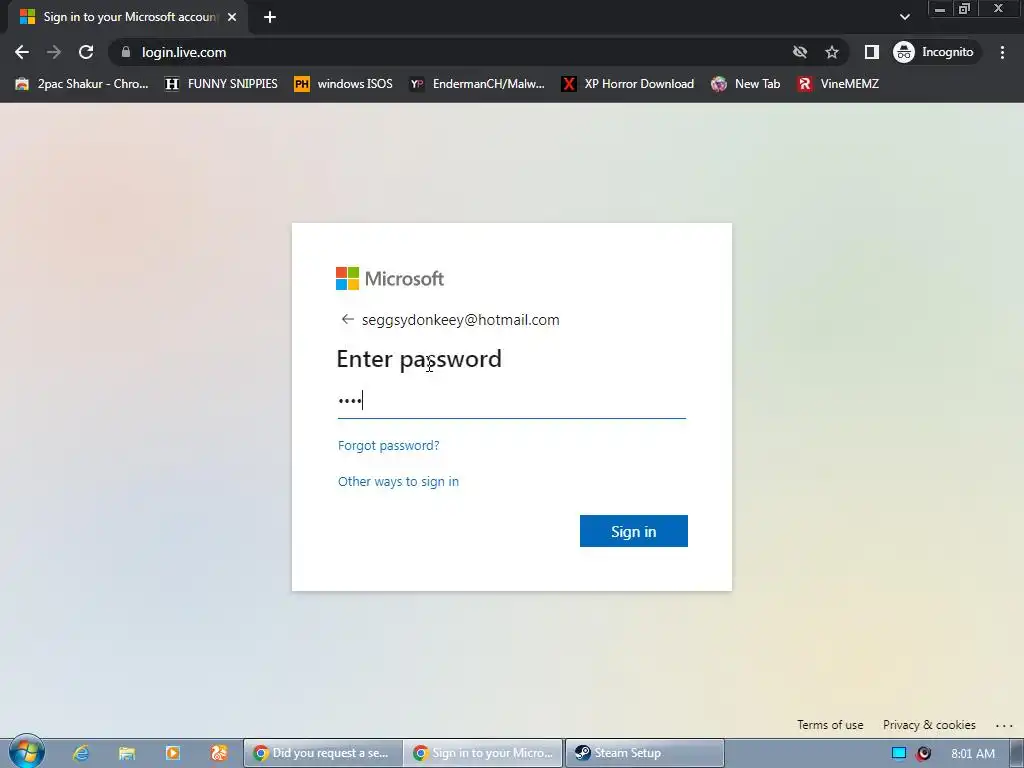Switch to Did you request a se... Chrome window

(323, 753)
